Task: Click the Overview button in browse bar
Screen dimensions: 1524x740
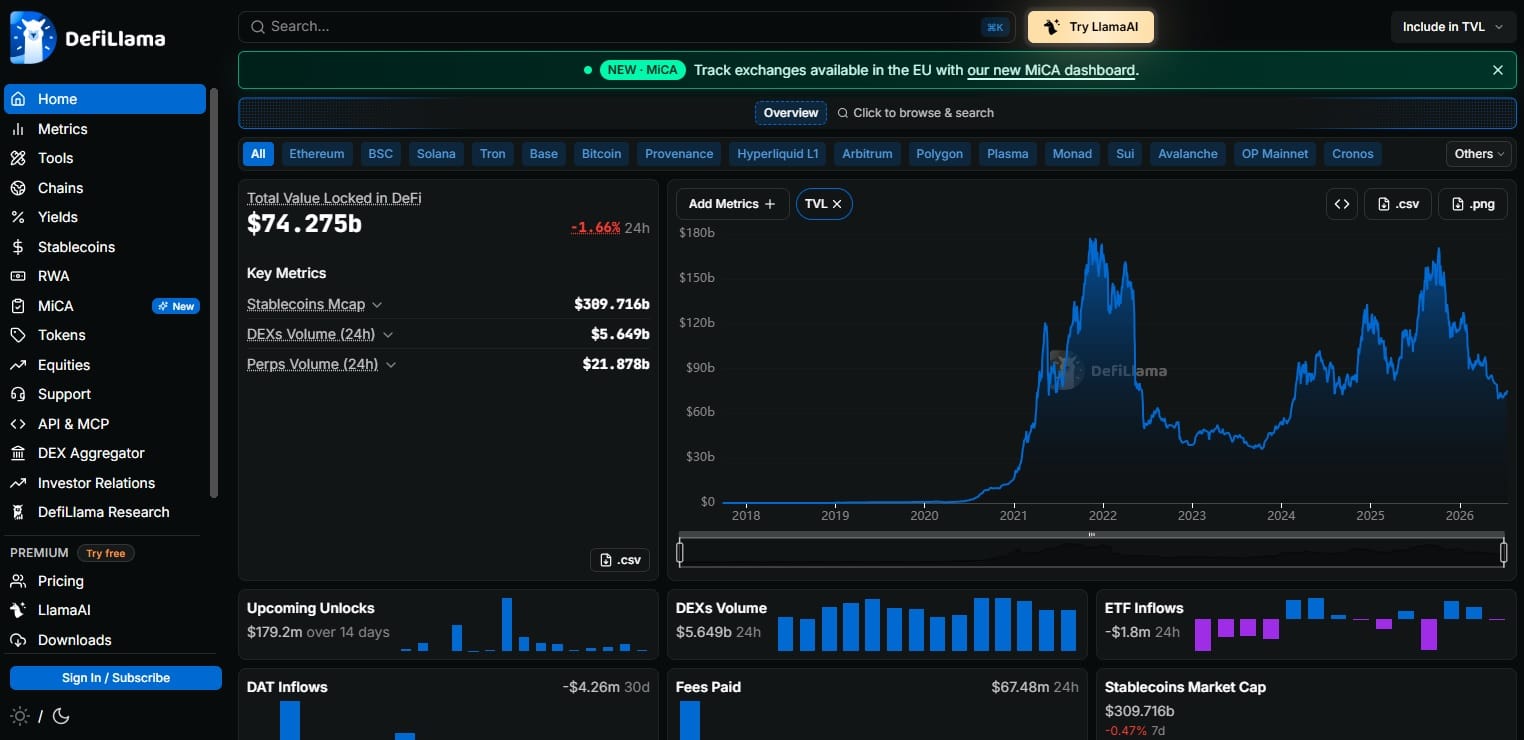Action: (x=791, y=113)
